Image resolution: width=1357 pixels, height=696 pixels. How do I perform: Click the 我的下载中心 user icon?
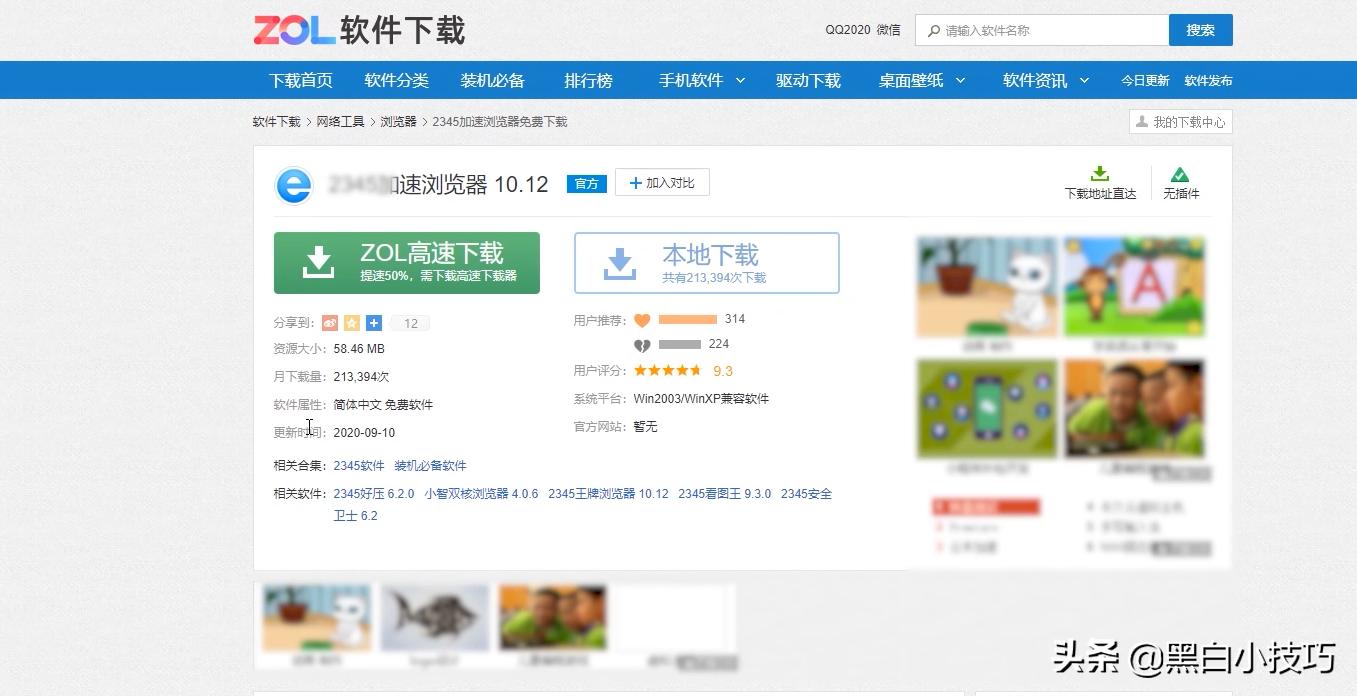tap(1141, 121)
